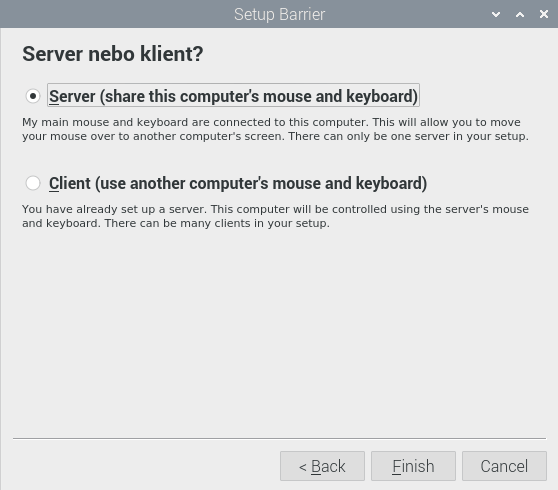Click the client description starting "You have already"

[275, 216]
